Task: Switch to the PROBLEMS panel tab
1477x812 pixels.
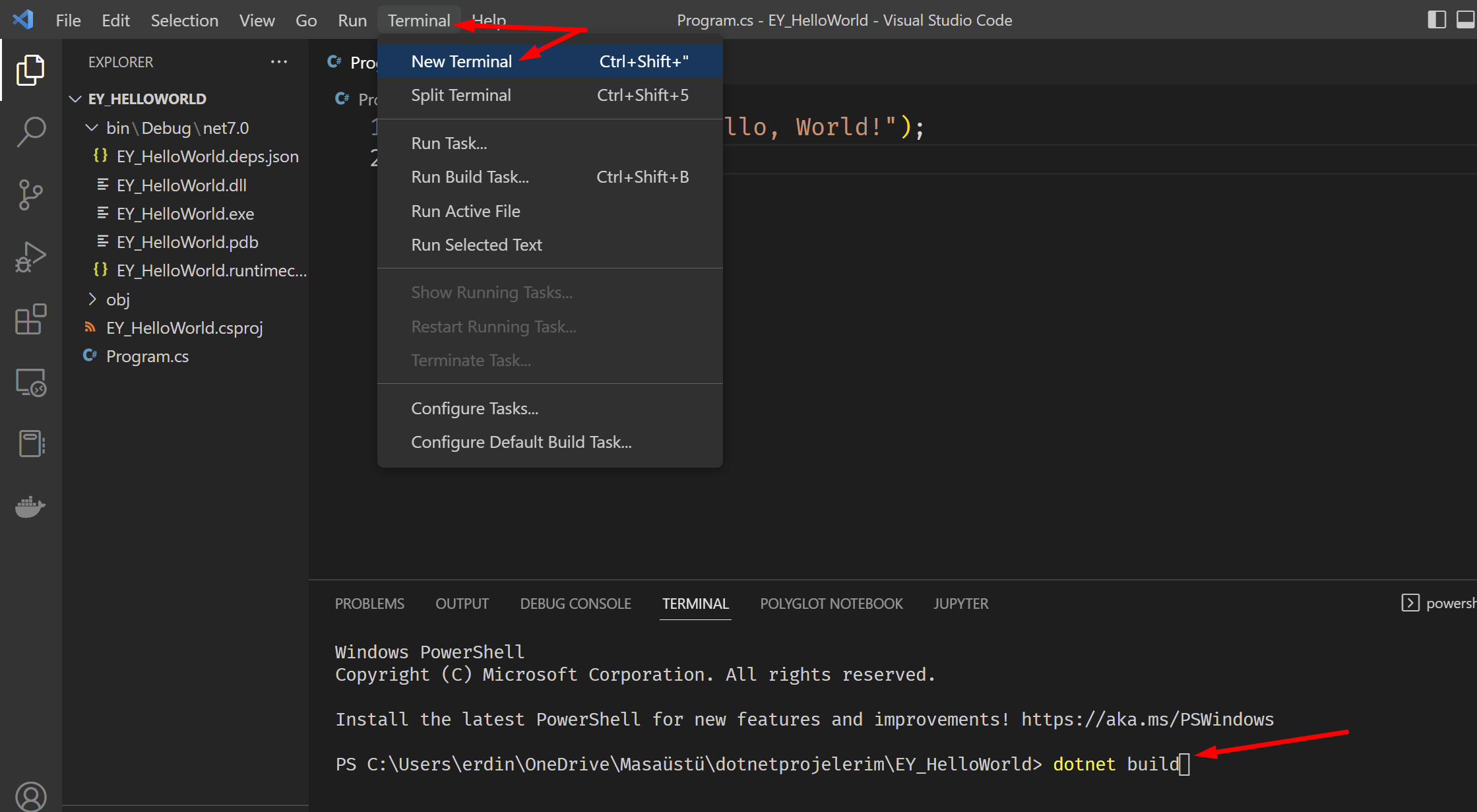Action: 369,604
